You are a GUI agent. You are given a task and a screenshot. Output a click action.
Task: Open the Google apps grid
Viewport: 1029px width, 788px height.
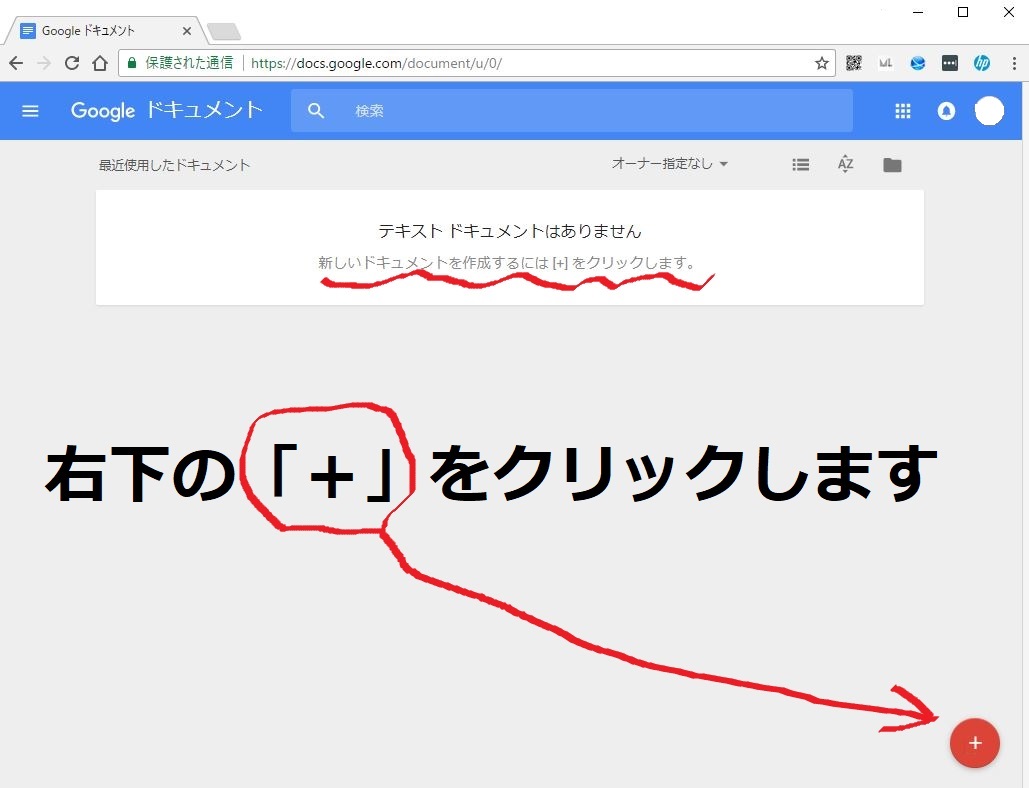tap(903, 111)
